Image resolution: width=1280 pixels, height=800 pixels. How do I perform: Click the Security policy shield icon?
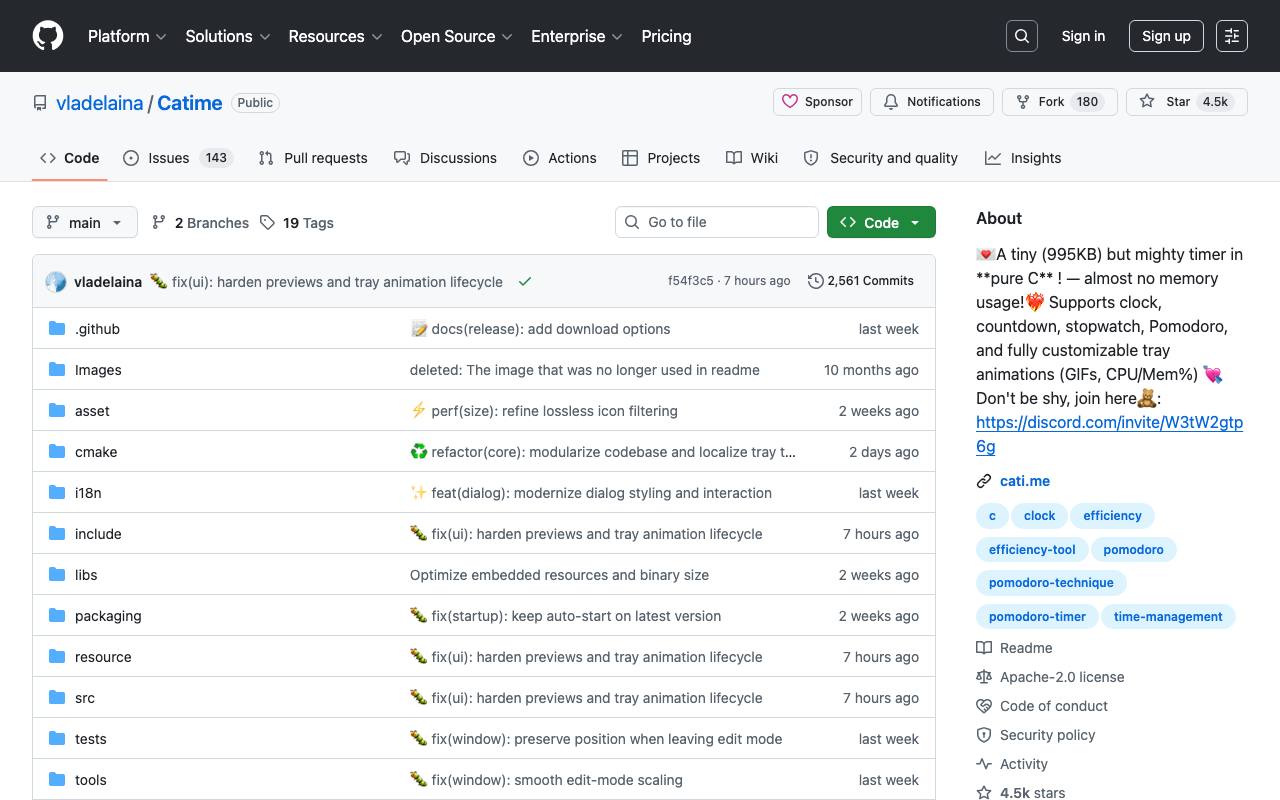(984, 735)
